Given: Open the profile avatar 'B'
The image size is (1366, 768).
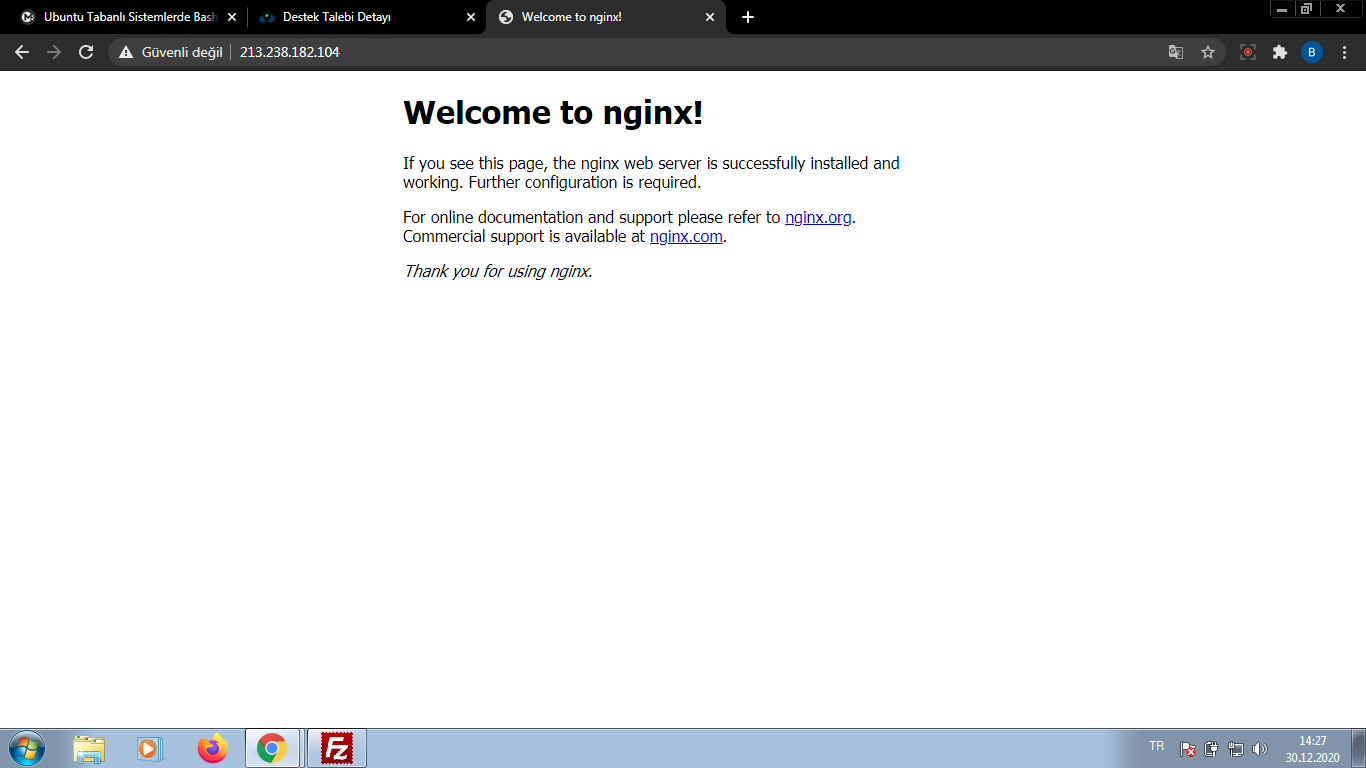Looking at the screenshot, I should [1311, 52].
